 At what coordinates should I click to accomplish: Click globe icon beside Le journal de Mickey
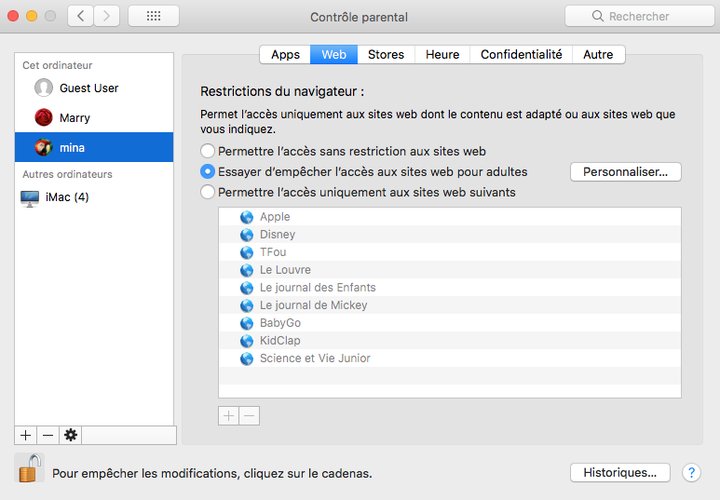(x=247, y=305)
